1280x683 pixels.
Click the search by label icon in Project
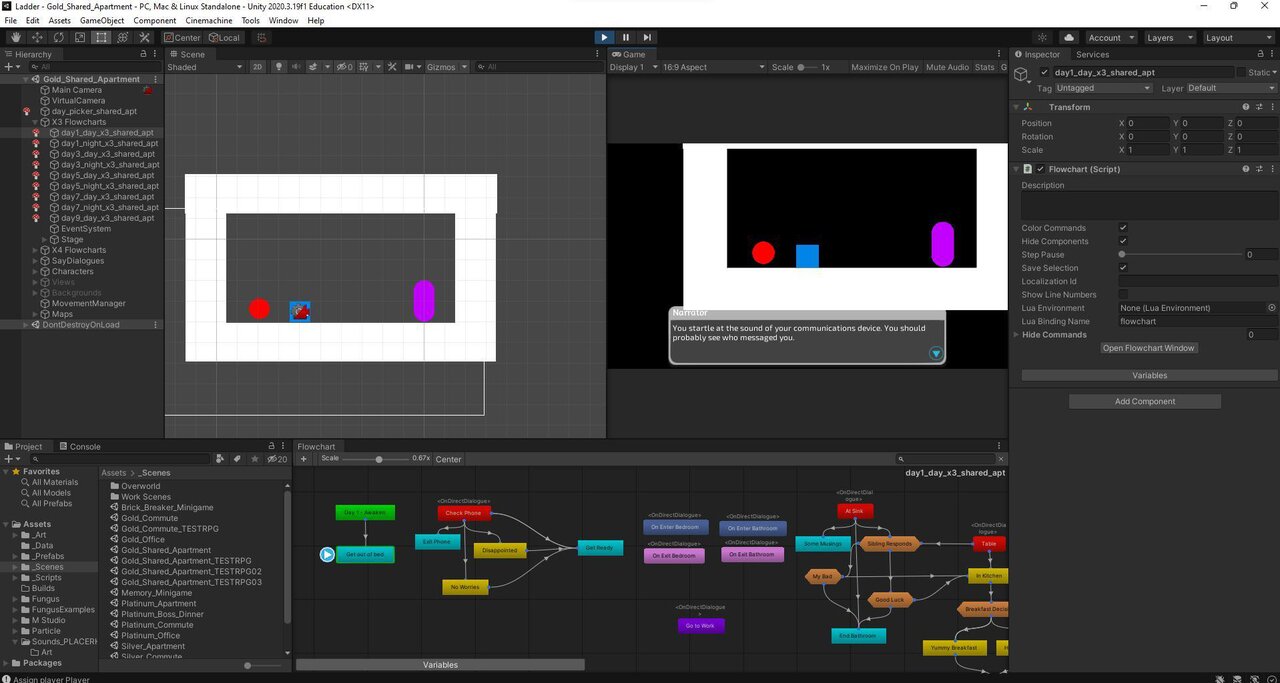238,459
